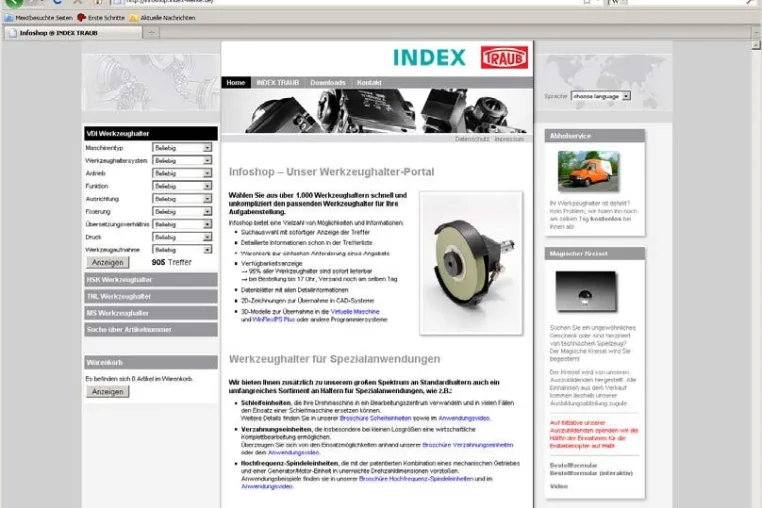762x508 pixels.
Task: Expand the Werkzeughaltersystem dropdown
Action: click(182, 160)
